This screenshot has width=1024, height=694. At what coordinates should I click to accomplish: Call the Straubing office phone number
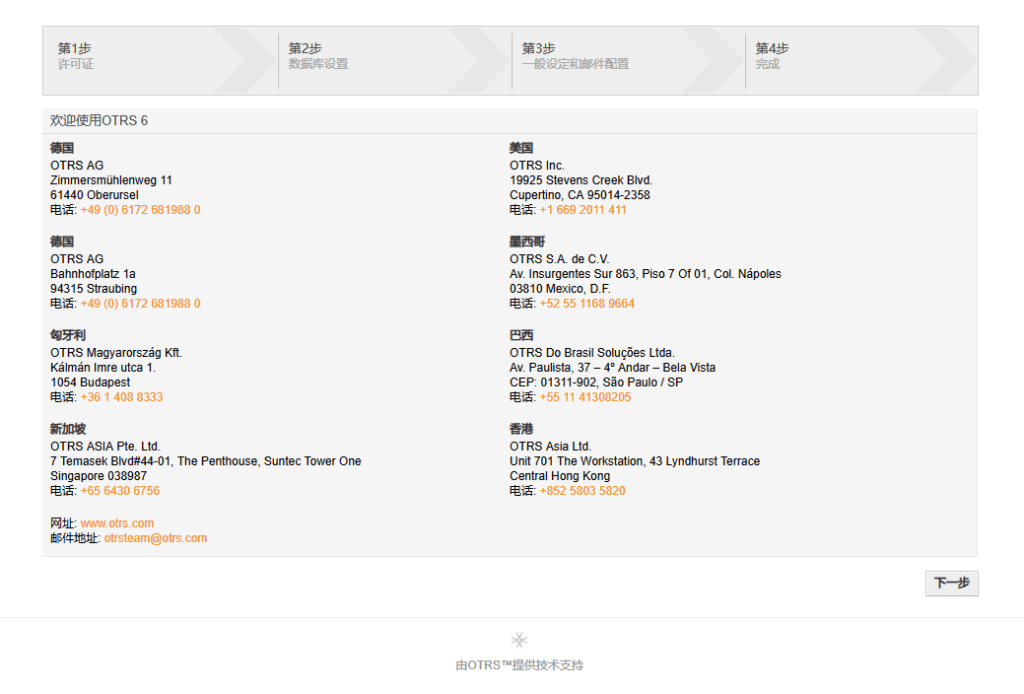140,304
